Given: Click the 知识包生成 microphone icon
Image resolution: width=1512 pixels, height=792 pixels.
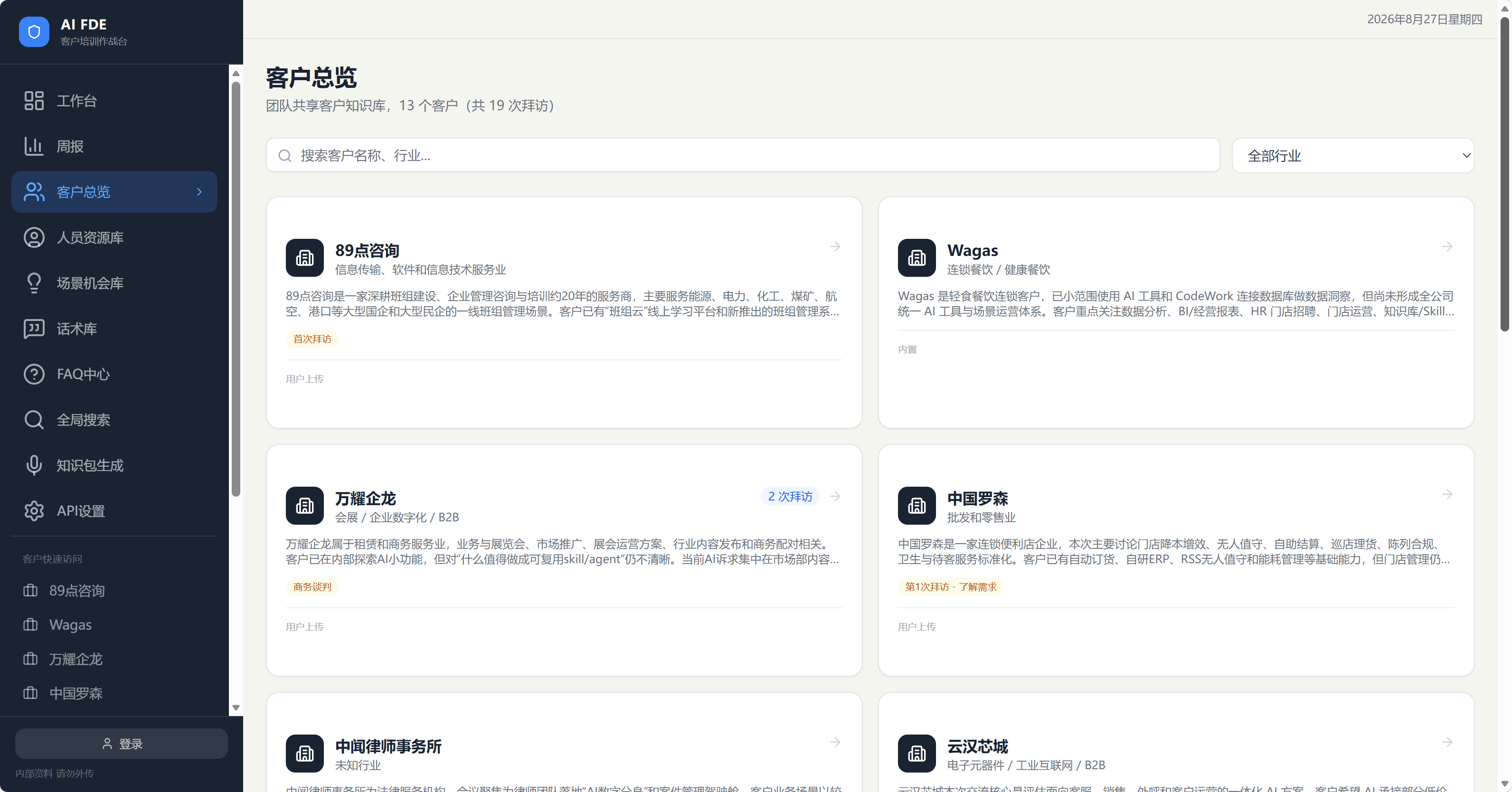Looking at the screenshot, I should point(34,466).
